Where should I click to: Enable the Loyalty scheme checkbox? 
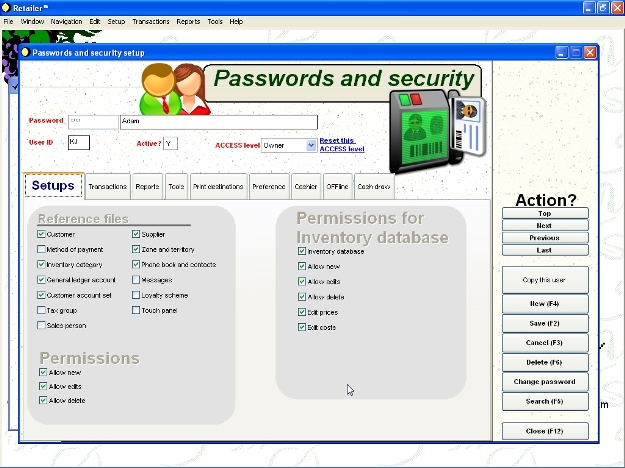pyautogui.click(x=136, y=295)
